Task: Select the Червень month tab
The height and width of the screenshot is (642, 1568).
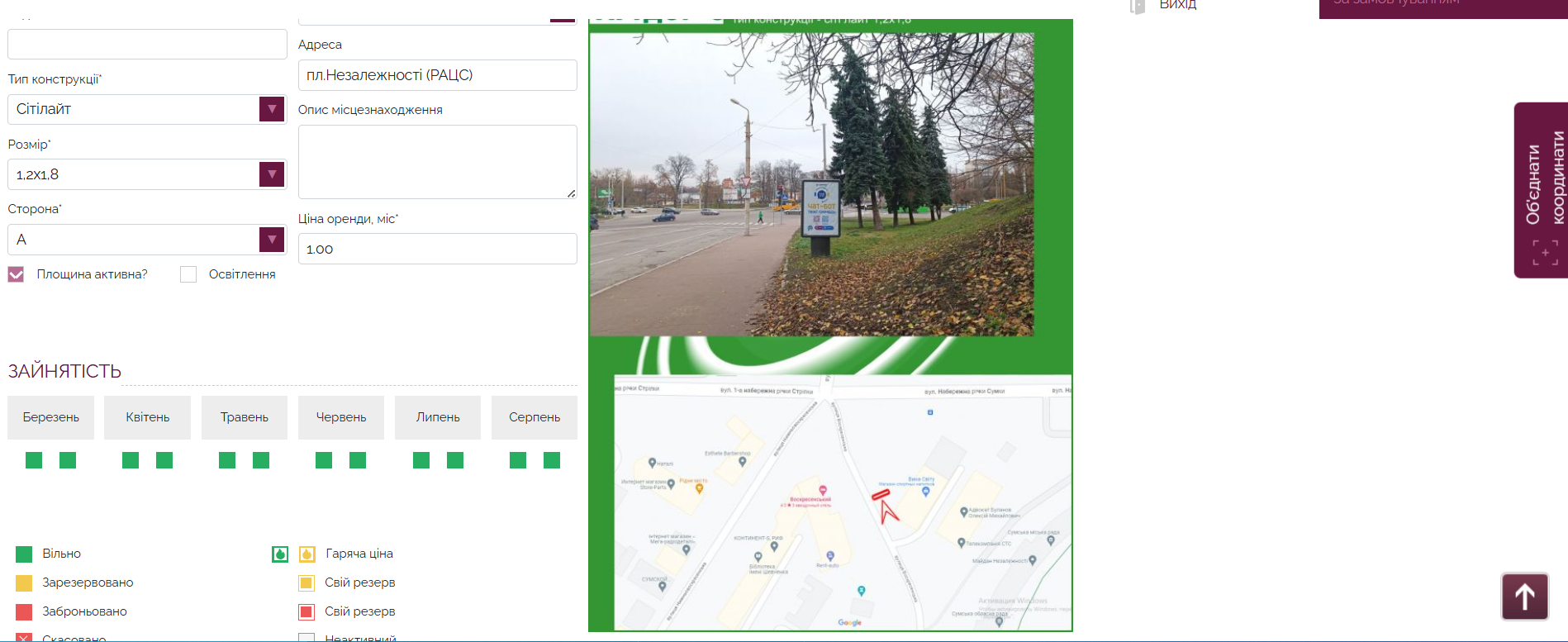Action: pyautogui.click(x=341, y=417)
